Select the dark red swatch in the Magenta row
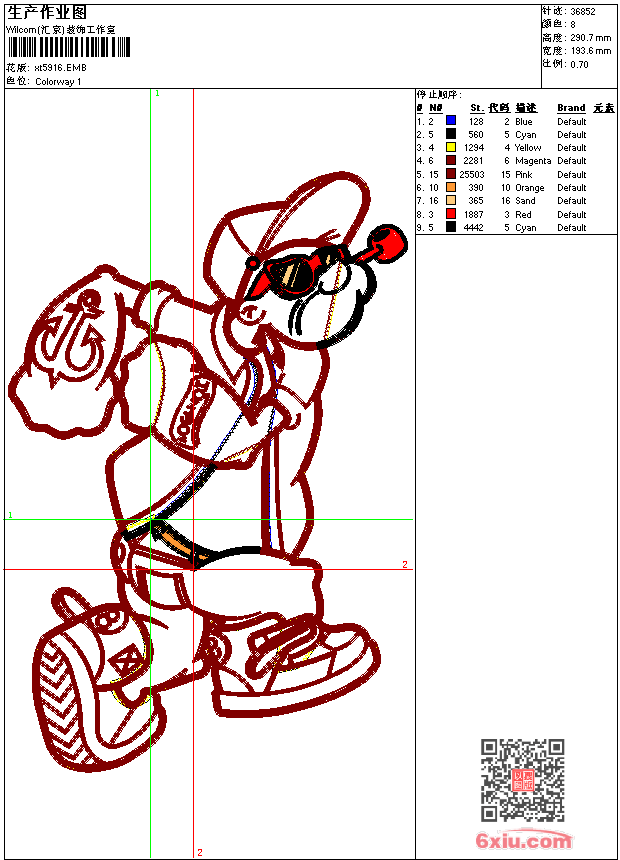620x860 pixels. click(x=451, y=161)
